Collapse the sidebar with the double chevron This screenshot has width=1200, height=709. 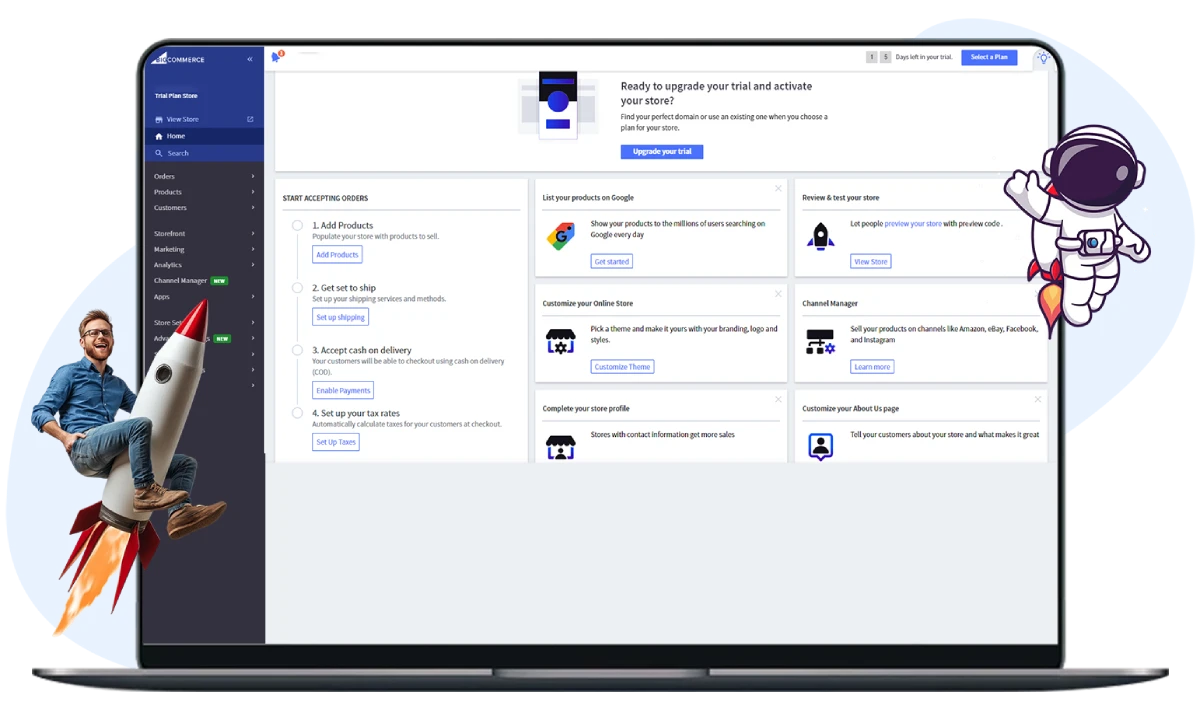(249, 58)
